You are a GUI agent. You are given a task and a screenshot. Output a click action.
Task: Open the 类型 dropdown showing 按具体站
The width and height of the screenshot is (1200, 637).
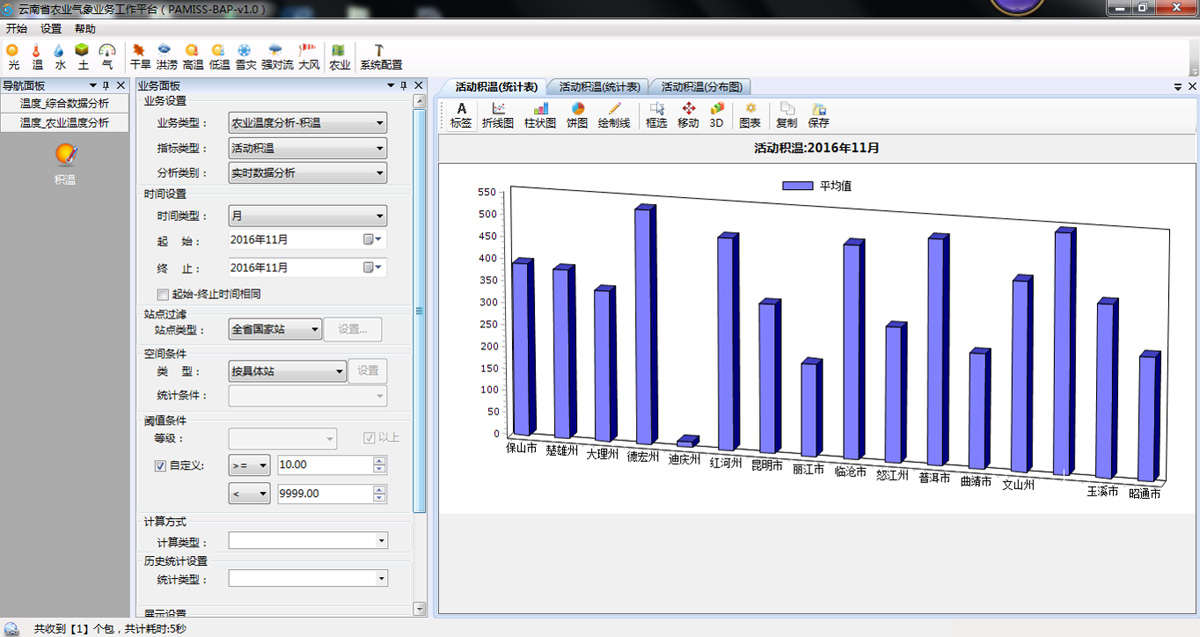[287, 371]
